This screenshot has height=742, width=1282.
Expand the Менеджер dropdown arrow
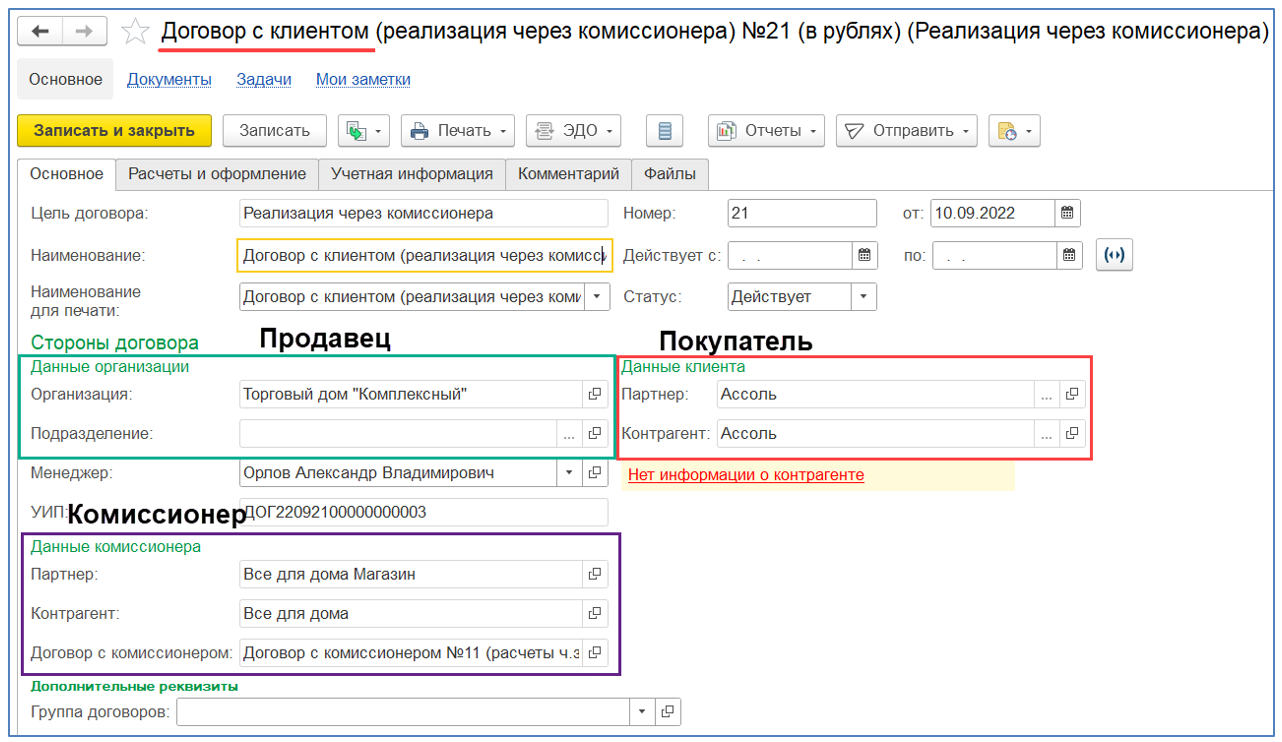(569, 473)
